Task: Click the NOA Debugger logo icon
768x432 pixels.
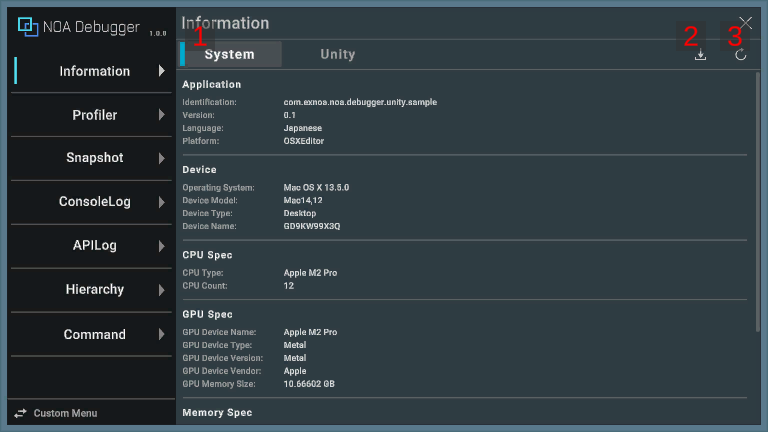Action: click(28, 26)
